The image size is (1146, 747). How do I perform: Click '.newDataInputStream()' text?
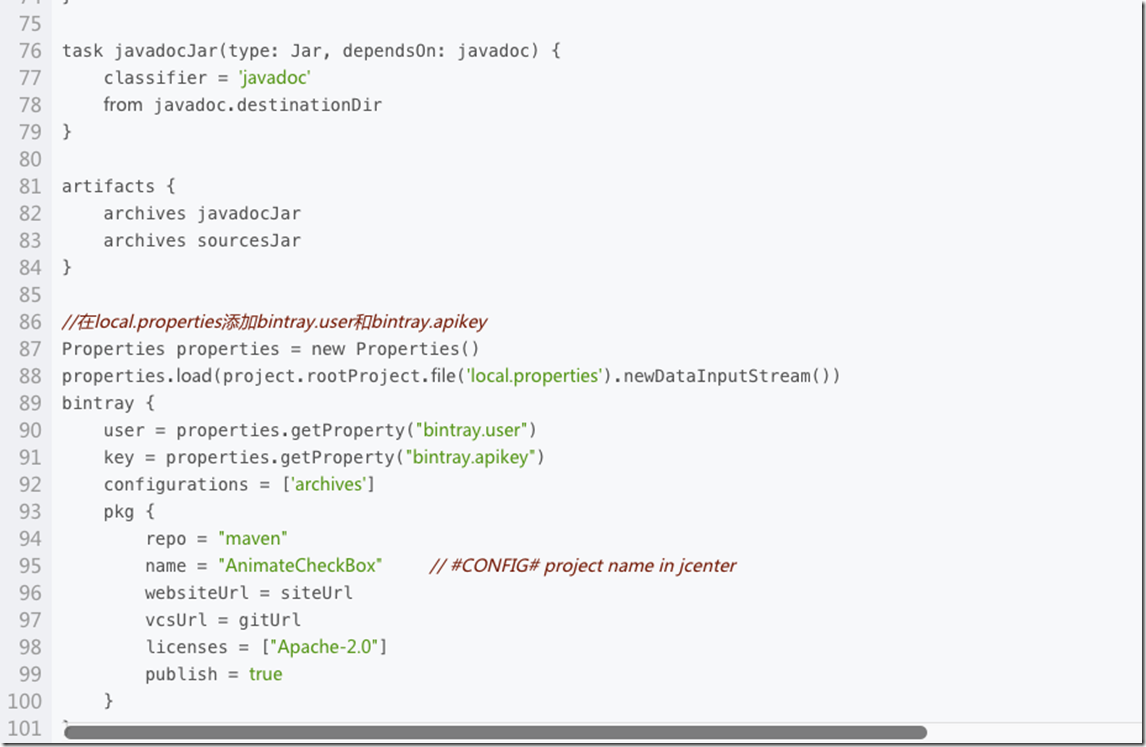[726, 376]
